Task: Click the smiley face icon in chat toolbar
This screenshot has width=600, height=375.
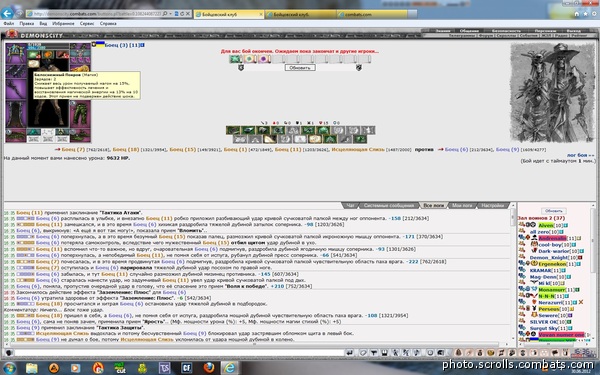Action: tap(429, 353)
